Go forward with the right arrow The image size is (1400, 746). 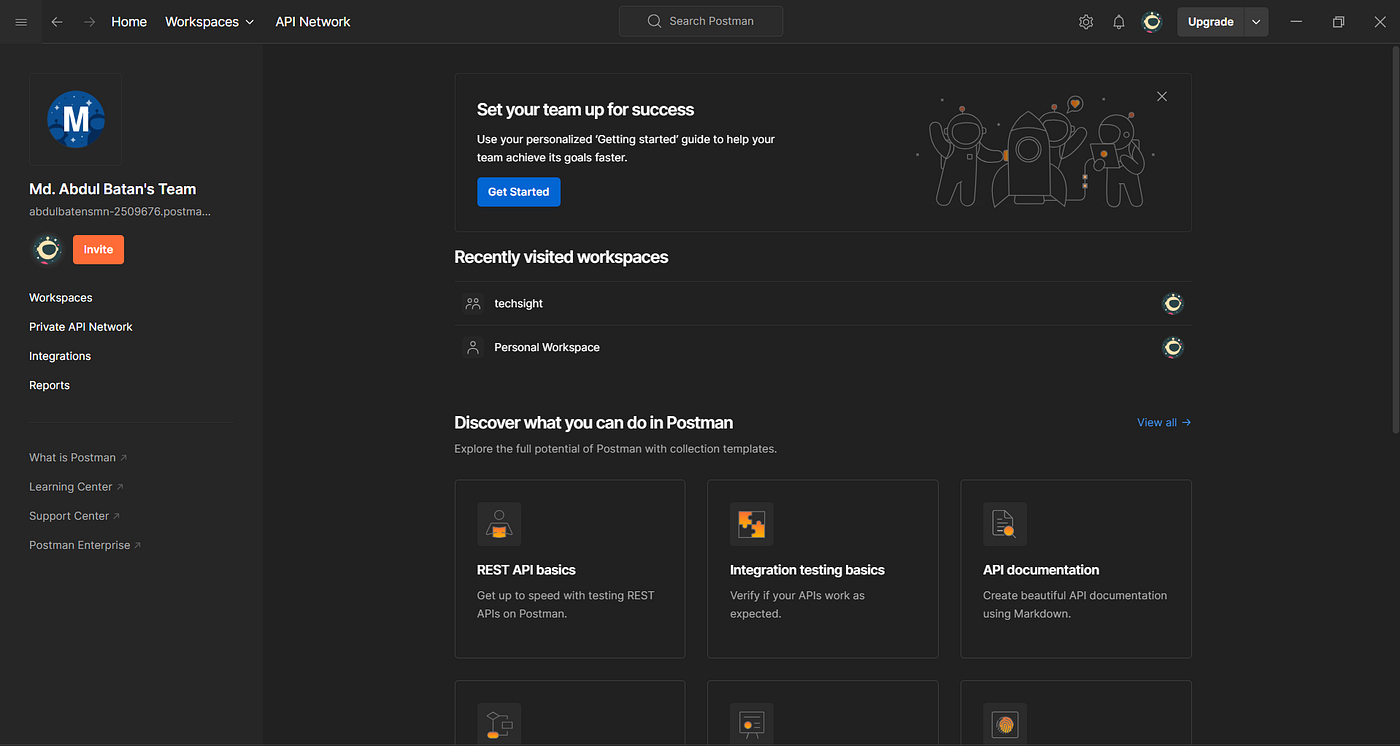tap(90, 22)
